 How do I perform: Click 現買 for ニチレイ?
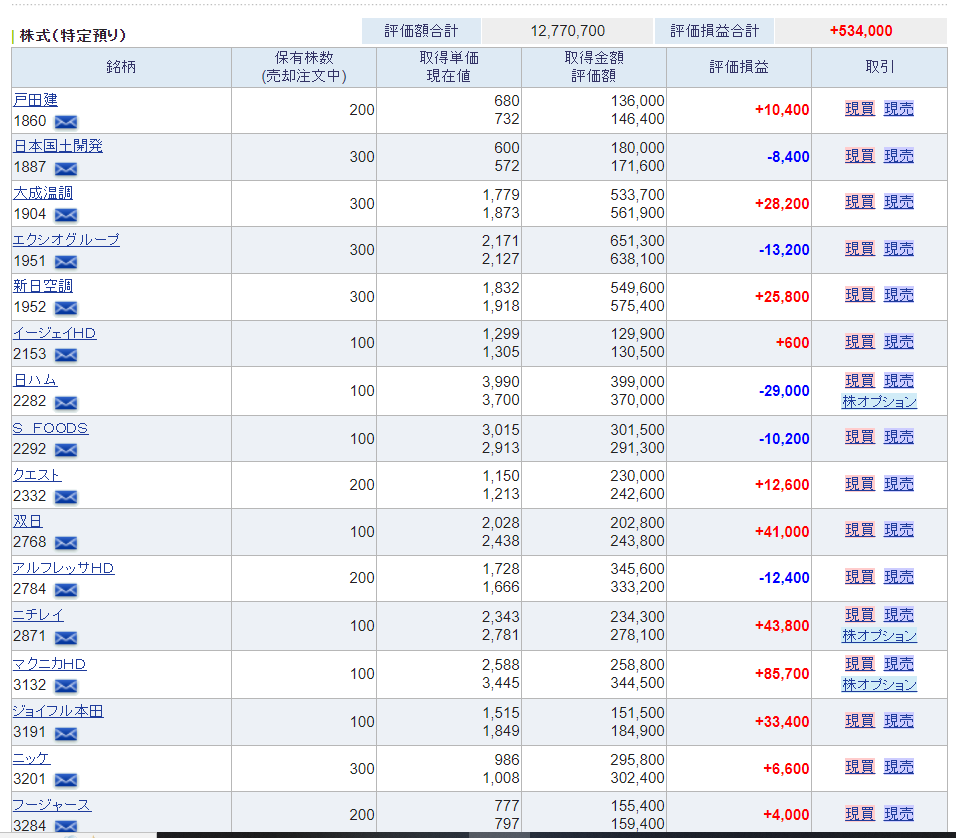tap(860, 615)
